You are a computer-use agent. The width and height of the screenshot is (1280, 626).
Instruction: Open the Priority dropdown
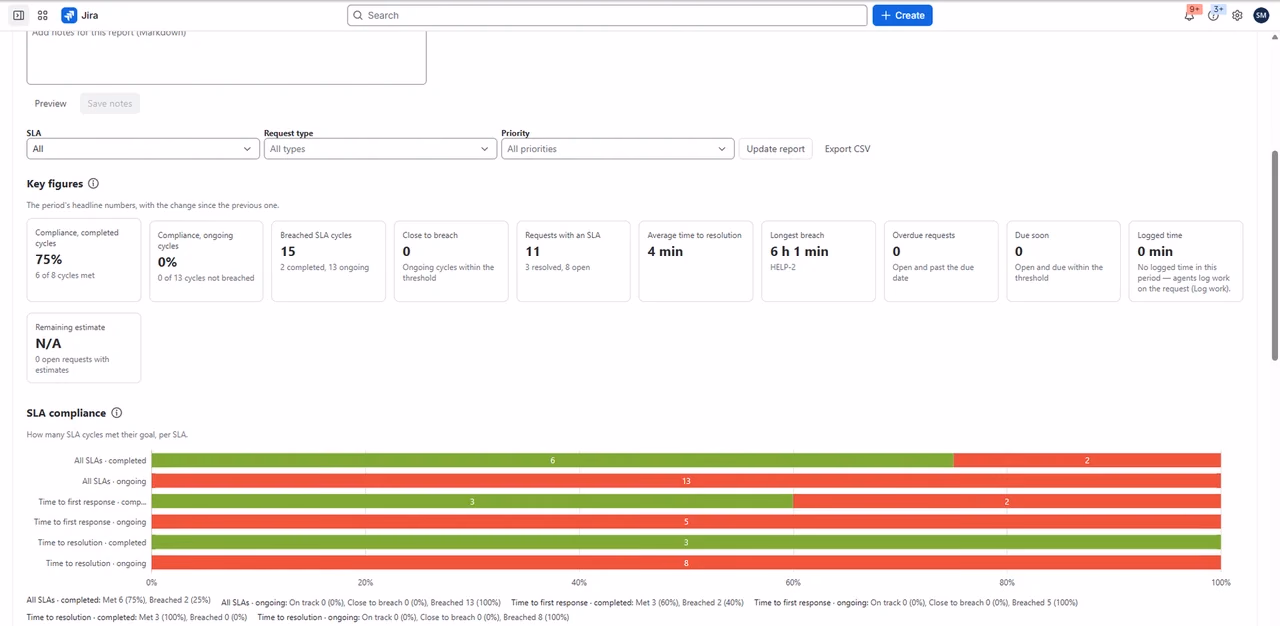coord(618,149)
